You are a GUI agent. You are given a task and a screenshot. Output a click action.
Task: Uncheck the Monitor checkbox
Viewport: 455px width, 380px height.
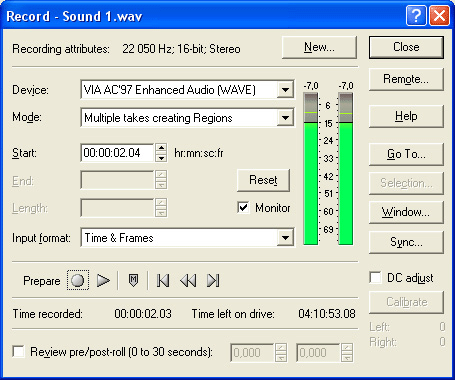click(x=243, y=208)
